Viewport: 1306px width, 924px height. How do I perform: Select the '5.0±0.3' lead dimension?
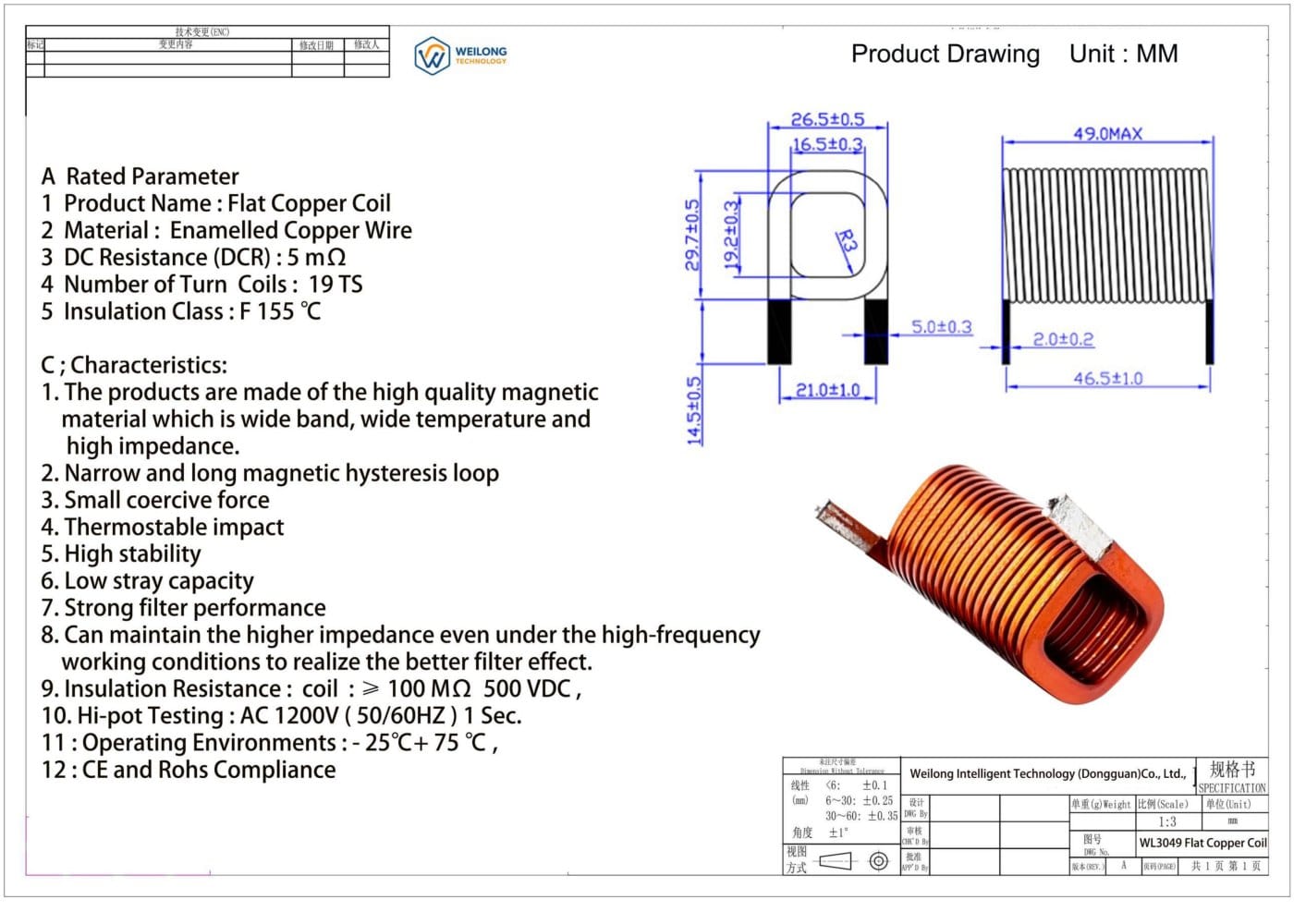[942, 326]
